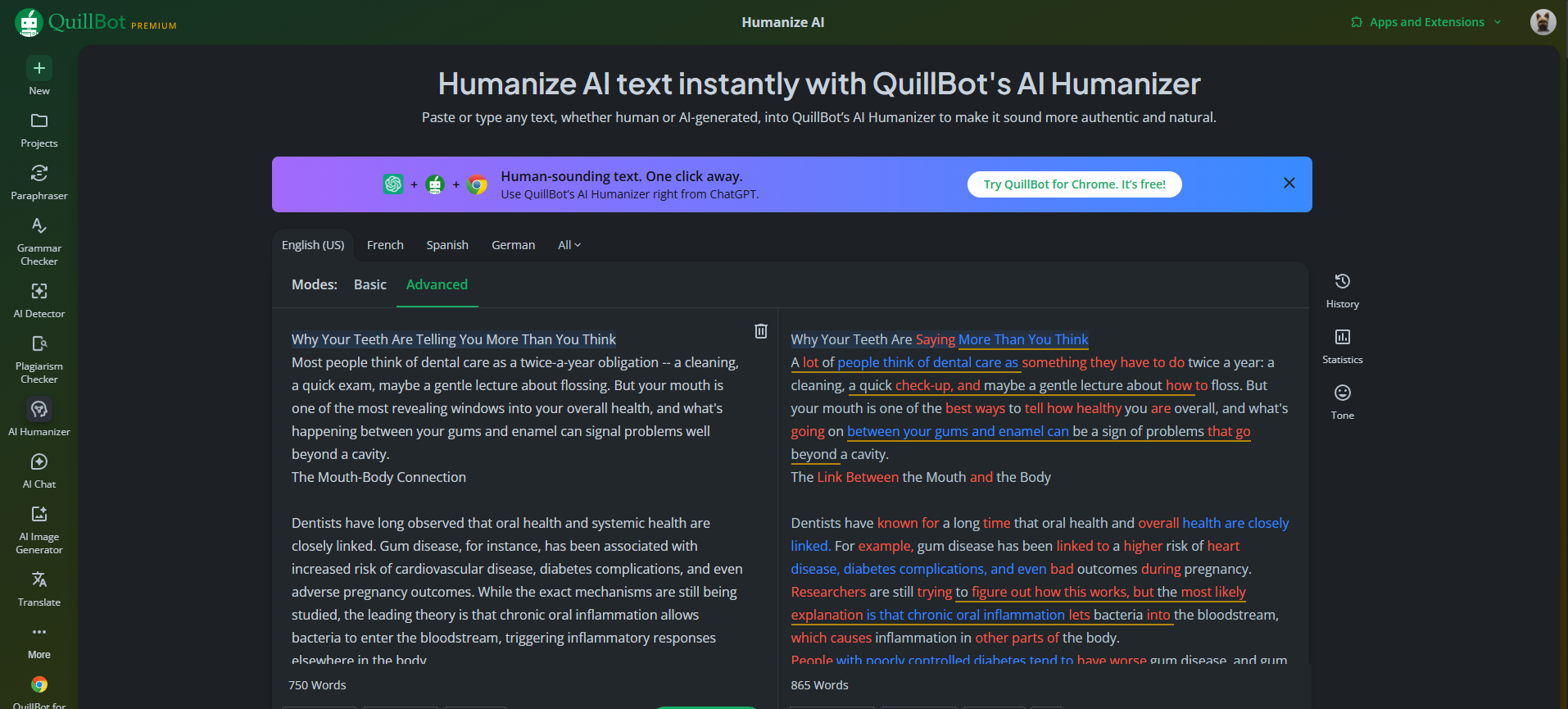
Task: Select the Spanish language tab
Action: click(x=447, y=245)
